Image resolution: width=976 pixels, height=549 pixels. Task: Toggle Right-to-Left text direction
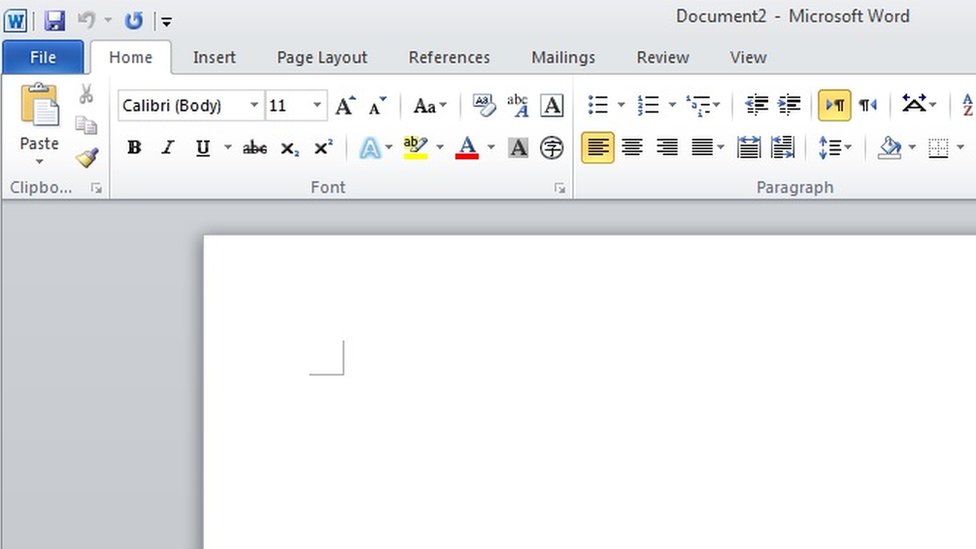(x=868, y=105)
